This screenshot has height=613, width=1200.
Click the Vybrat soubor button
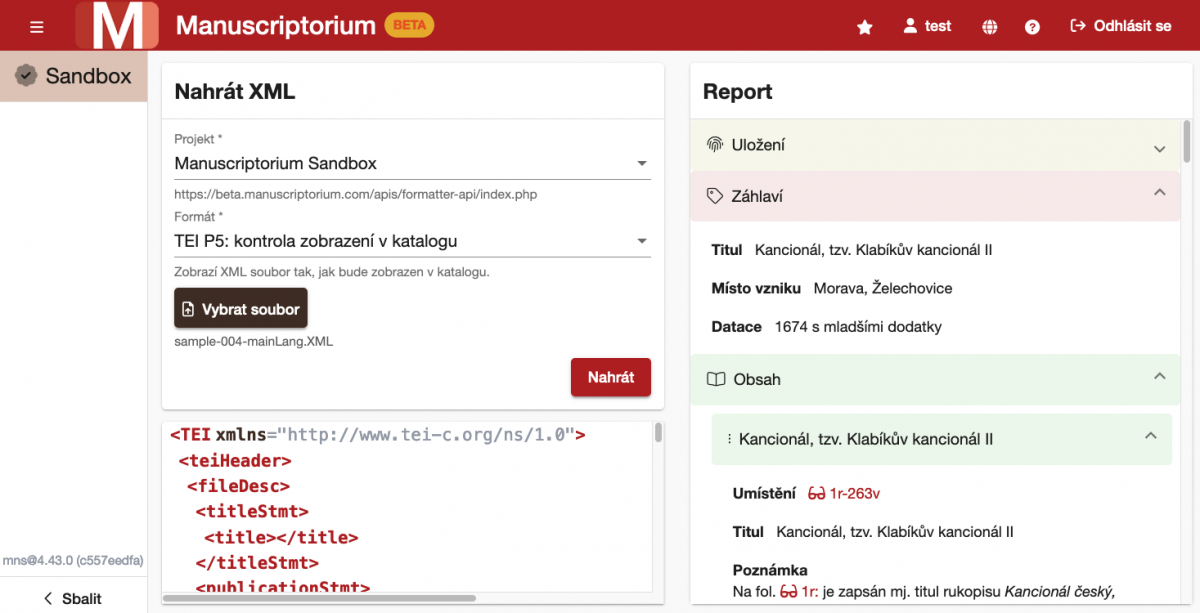241,308
